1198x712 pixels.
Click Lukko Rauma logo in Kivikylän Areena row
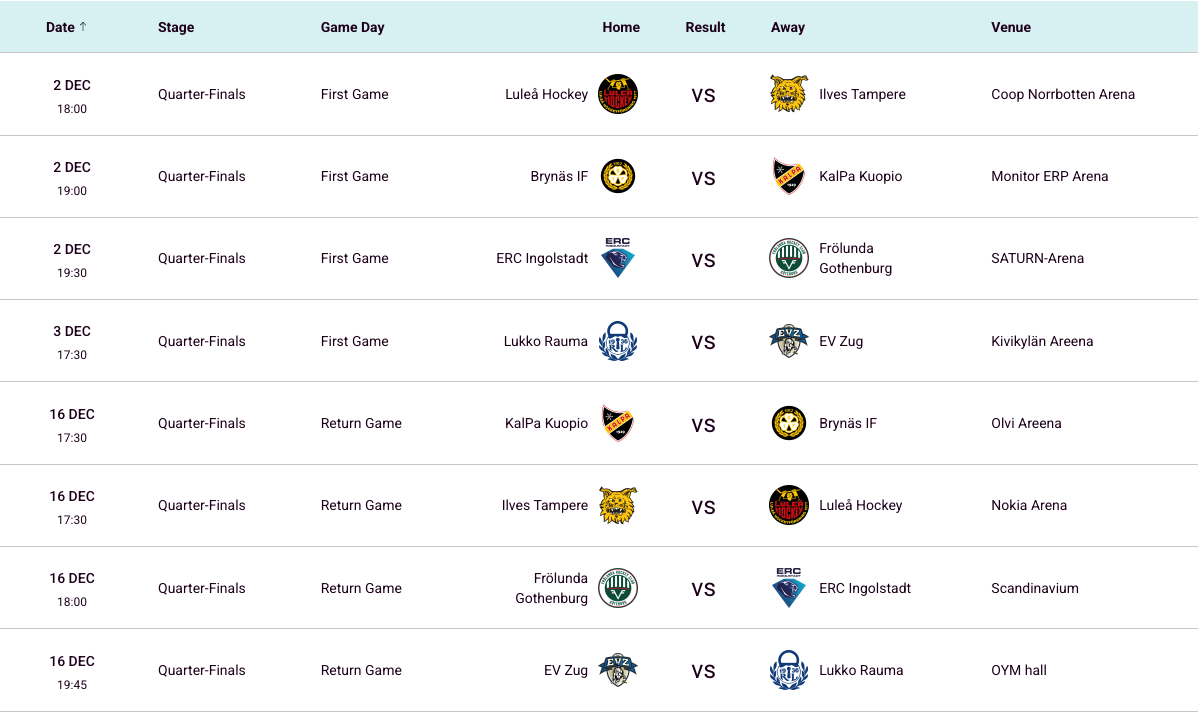coord(618,341)
